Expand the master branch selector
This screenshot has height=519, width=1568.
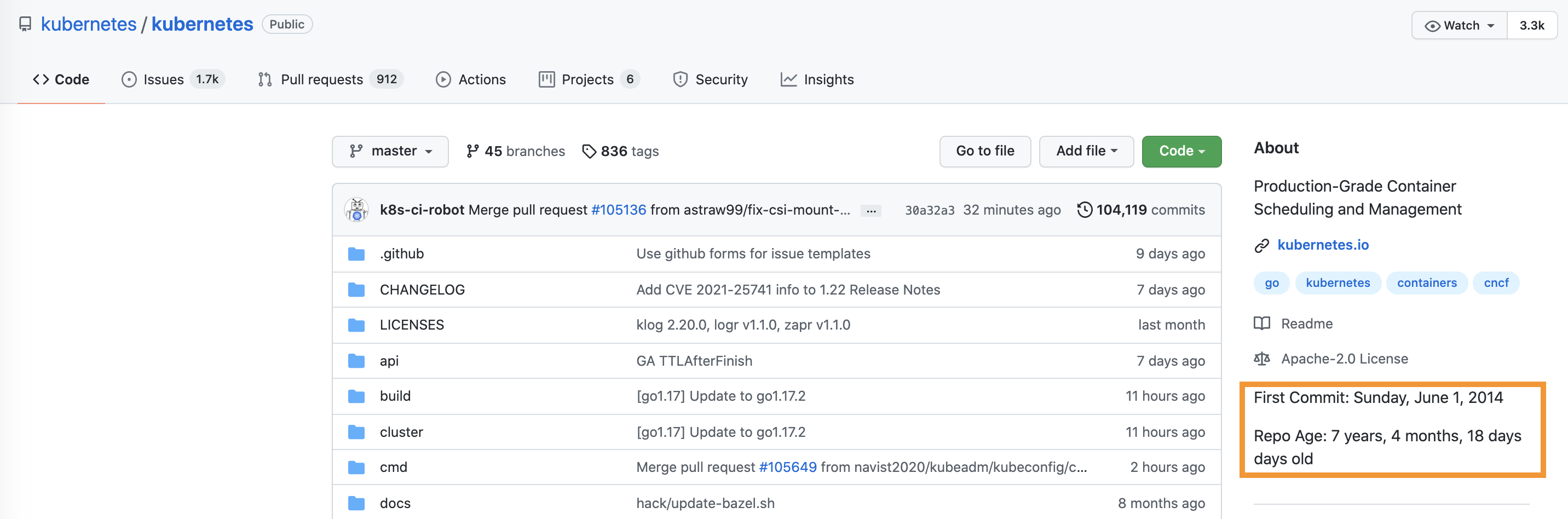click(x=390, y=151)
